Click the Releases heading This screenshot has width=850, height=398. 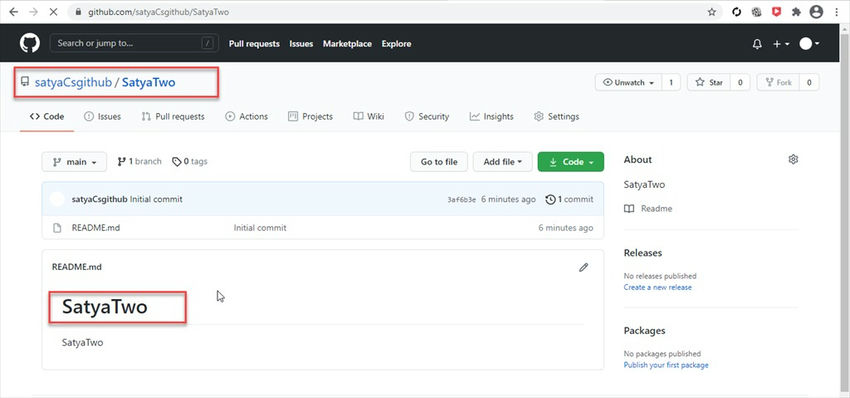pyautogui.click(x=643, y=253)
